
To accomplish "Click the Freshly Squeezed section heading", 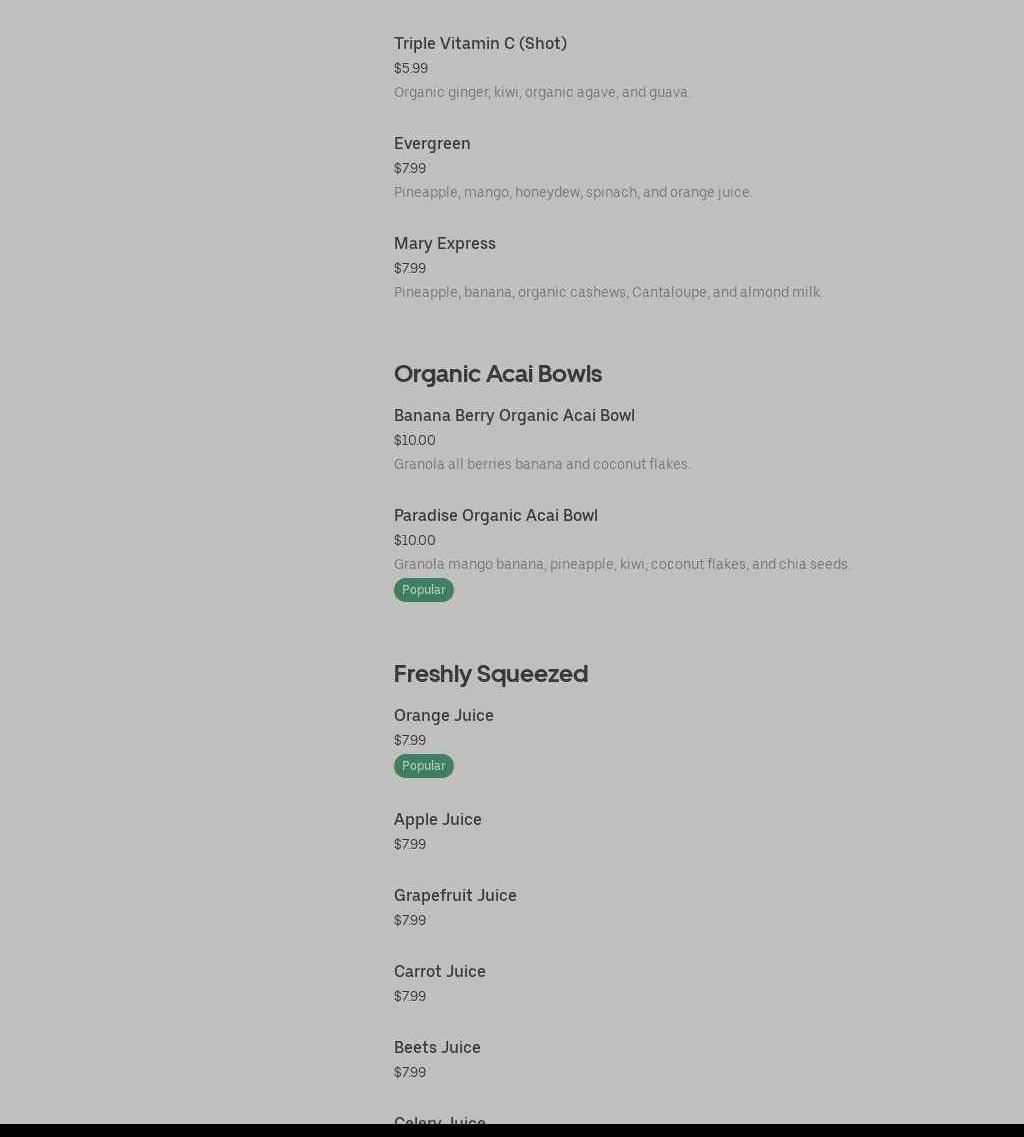I will tap(491, 673).
